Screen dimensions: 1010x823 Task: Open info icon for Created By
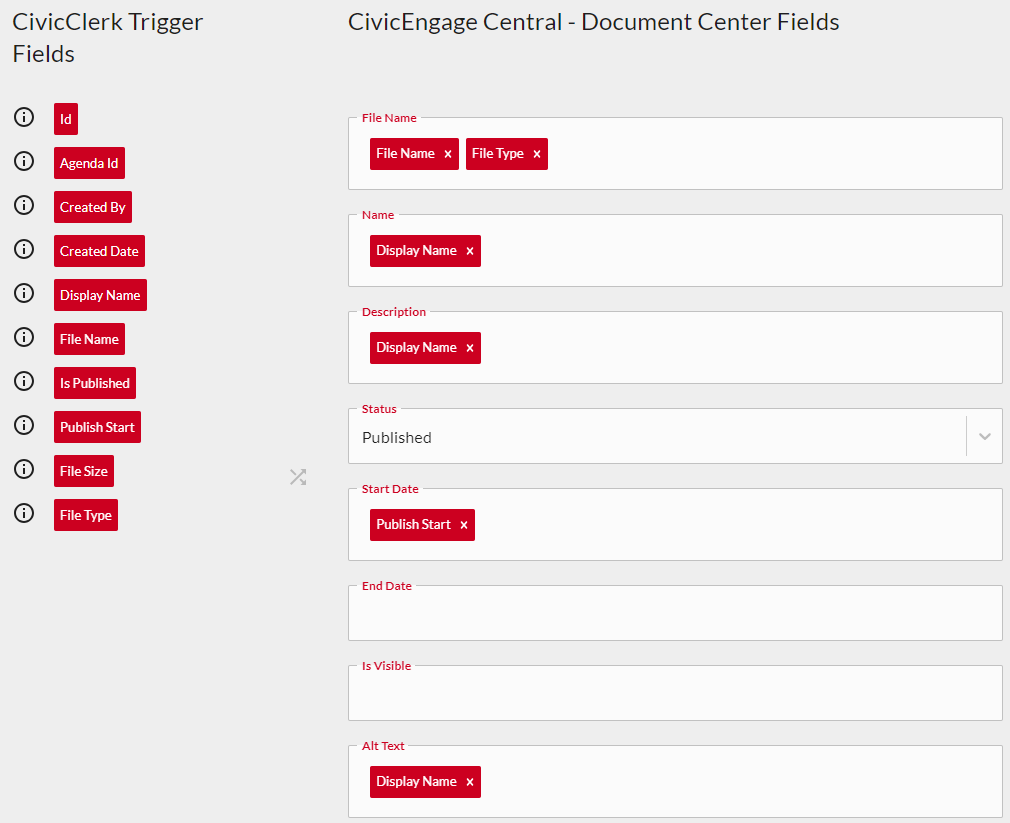[24, 205]
